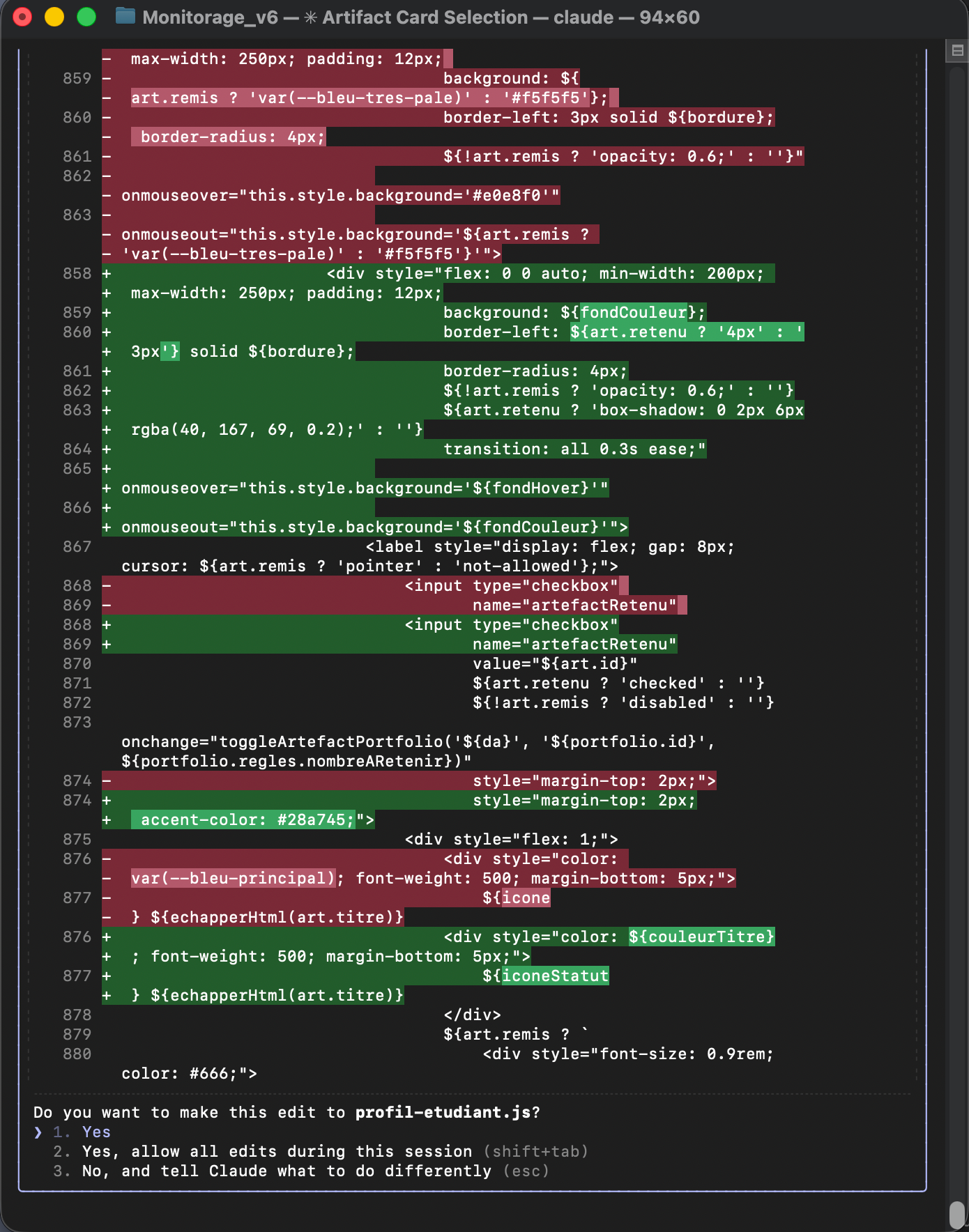The image size is (969, 1232).
Task: Maximize the window using the green button
Action: pos(86,17)
